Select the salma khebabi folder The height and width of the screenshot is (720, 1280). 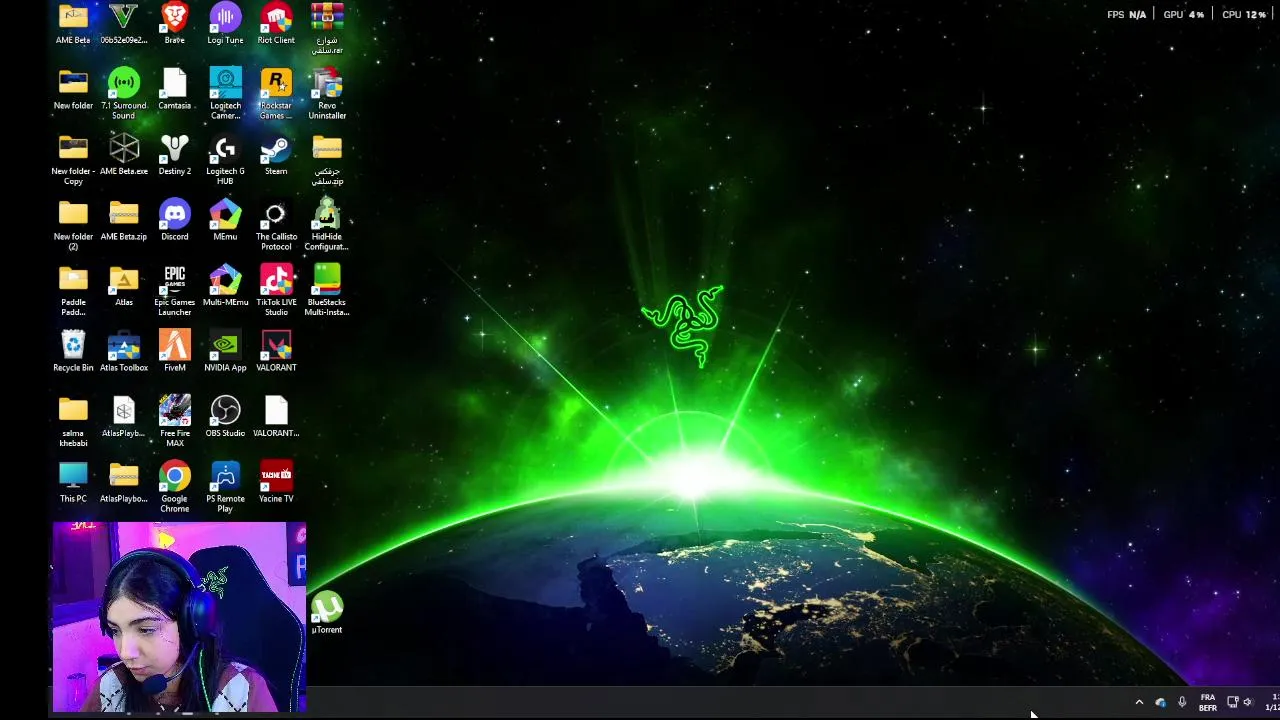73,421
